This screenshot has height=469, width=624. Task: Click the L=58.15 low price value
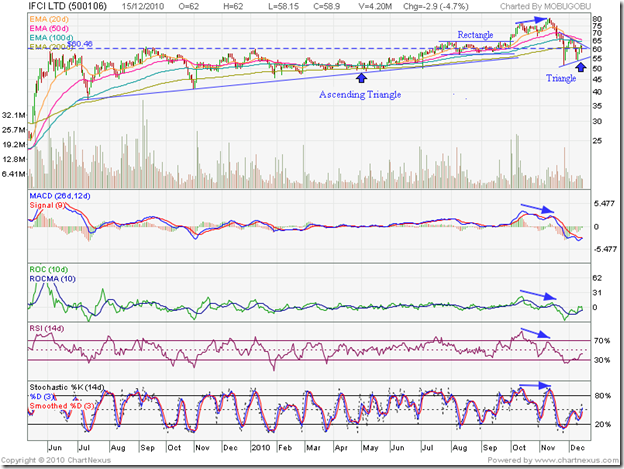coord(283,6)
